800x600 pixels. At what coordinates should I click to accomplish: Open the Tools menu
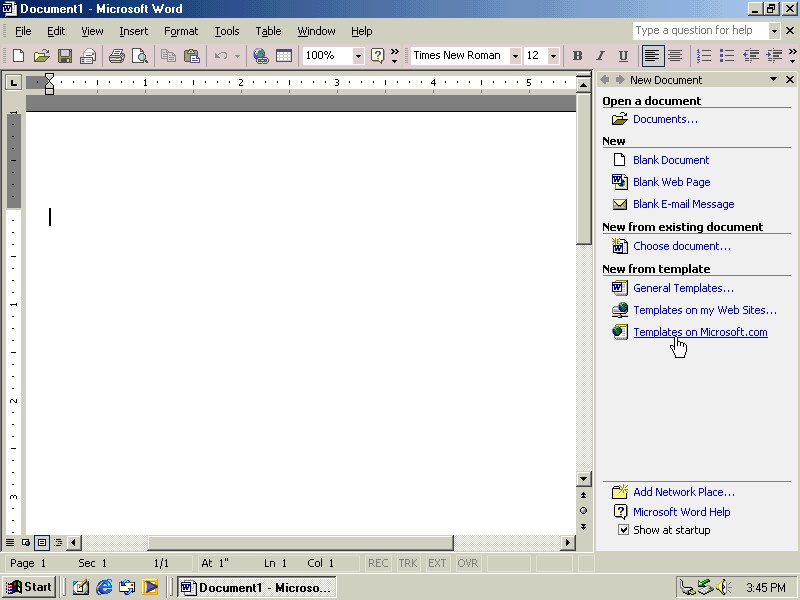tap(227, 31)
